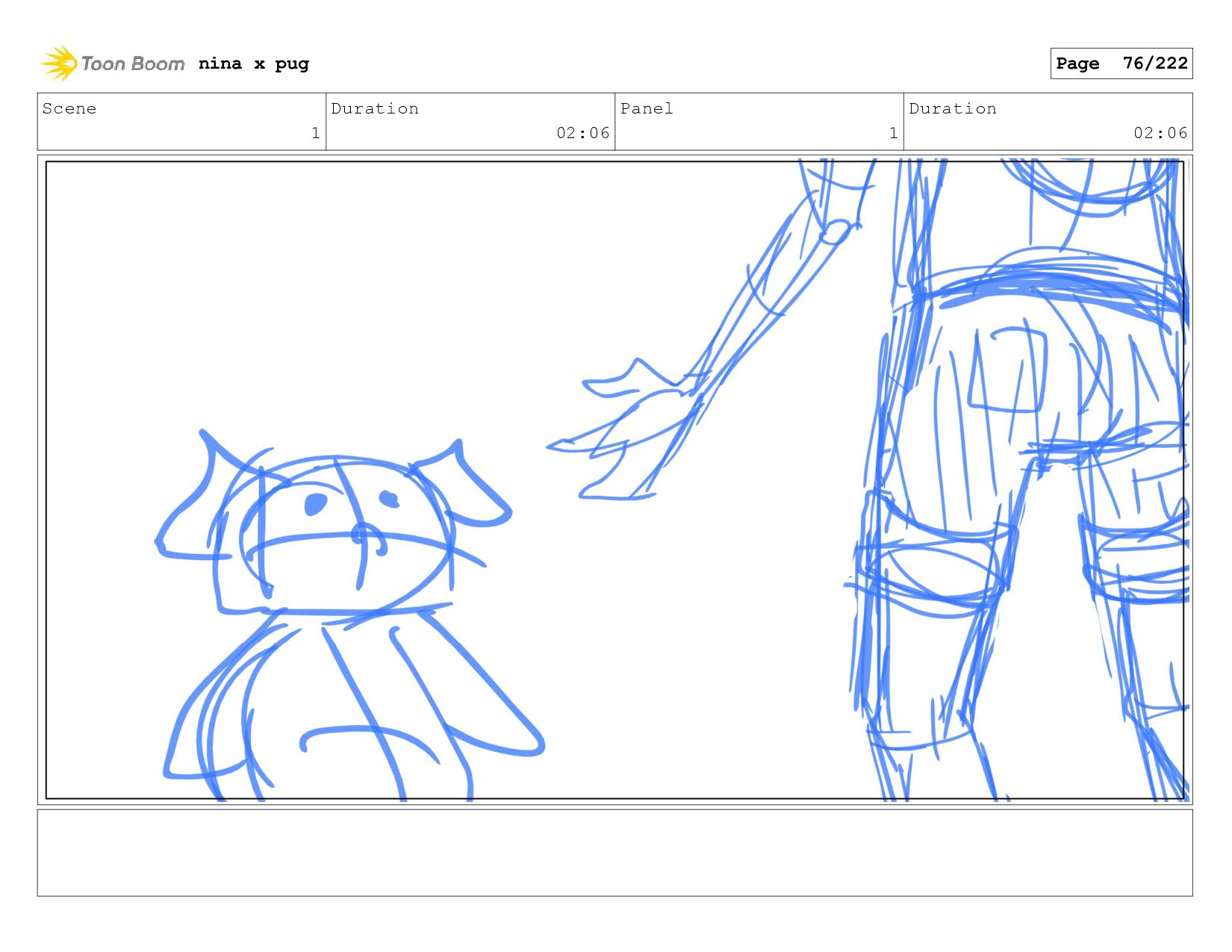Click the 'Panel' header cell
This screenshot has width=1232, height=952.
coord(759,121)
